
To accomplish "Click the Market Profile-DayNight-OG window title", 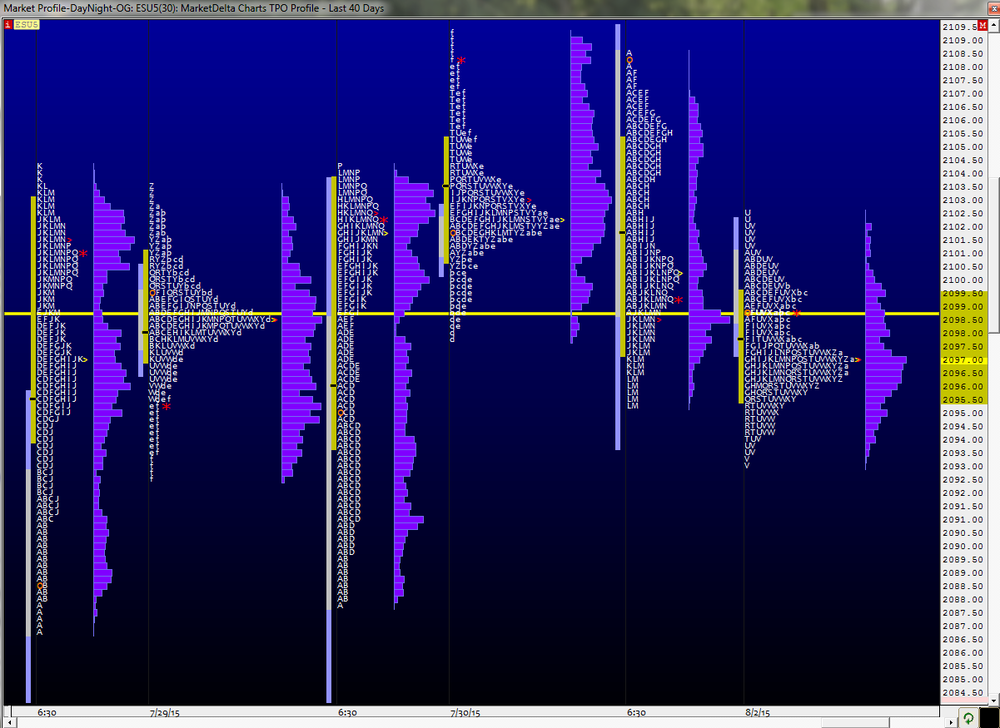I will pyautogui.click(x=194, y=8).
